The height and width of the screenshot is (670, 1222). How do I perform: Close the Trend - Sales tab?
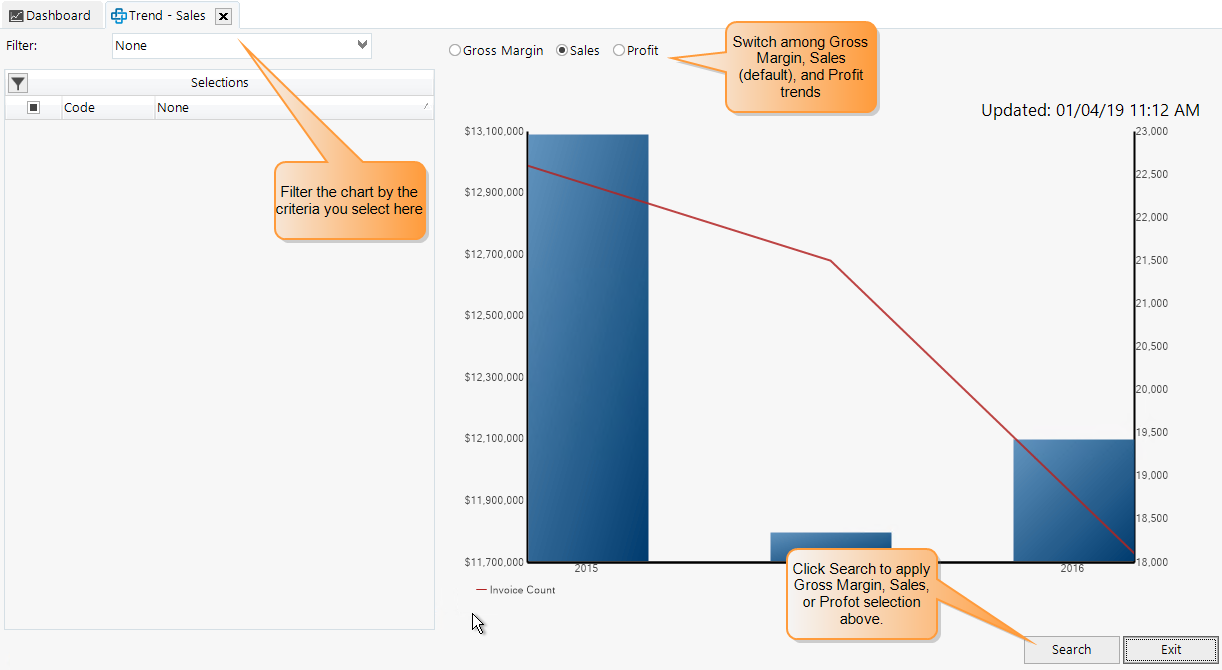pyautogui.click(x=223, y=15)
